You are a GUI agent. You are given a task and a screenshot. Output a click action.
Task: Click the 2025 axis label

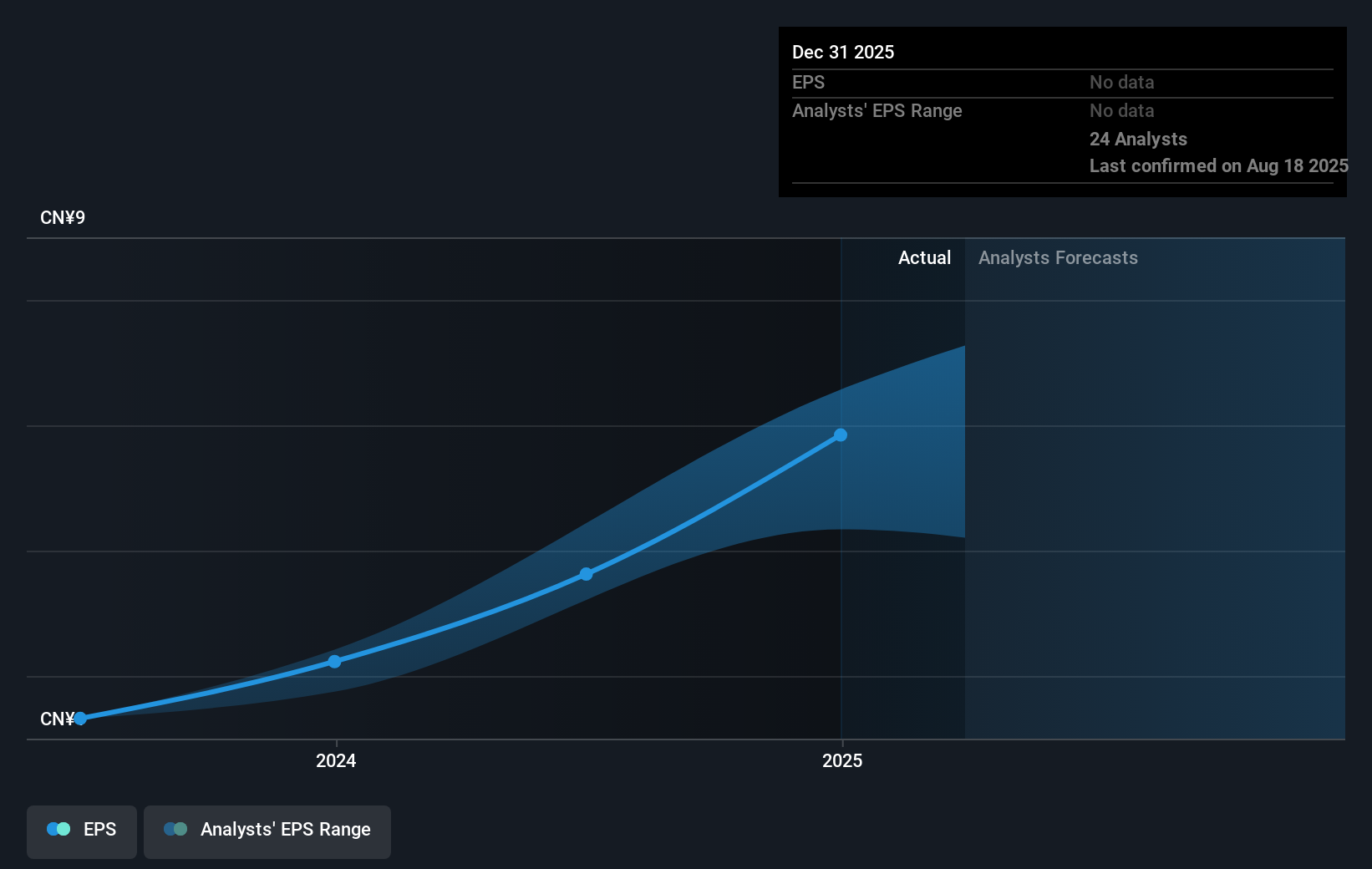point(842,760)
